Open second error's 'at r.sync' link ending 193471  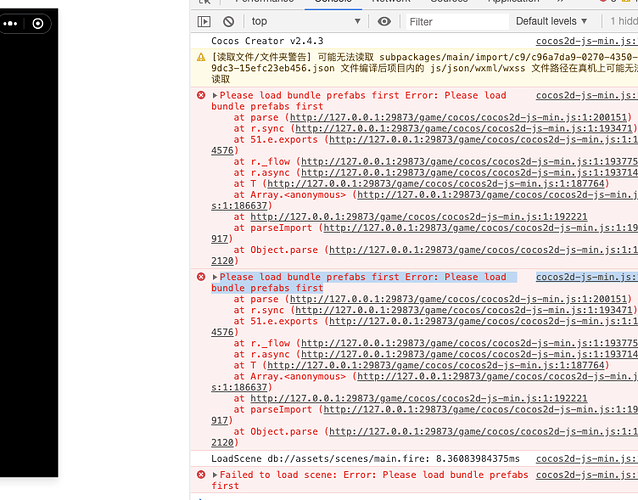click(464, 310)
